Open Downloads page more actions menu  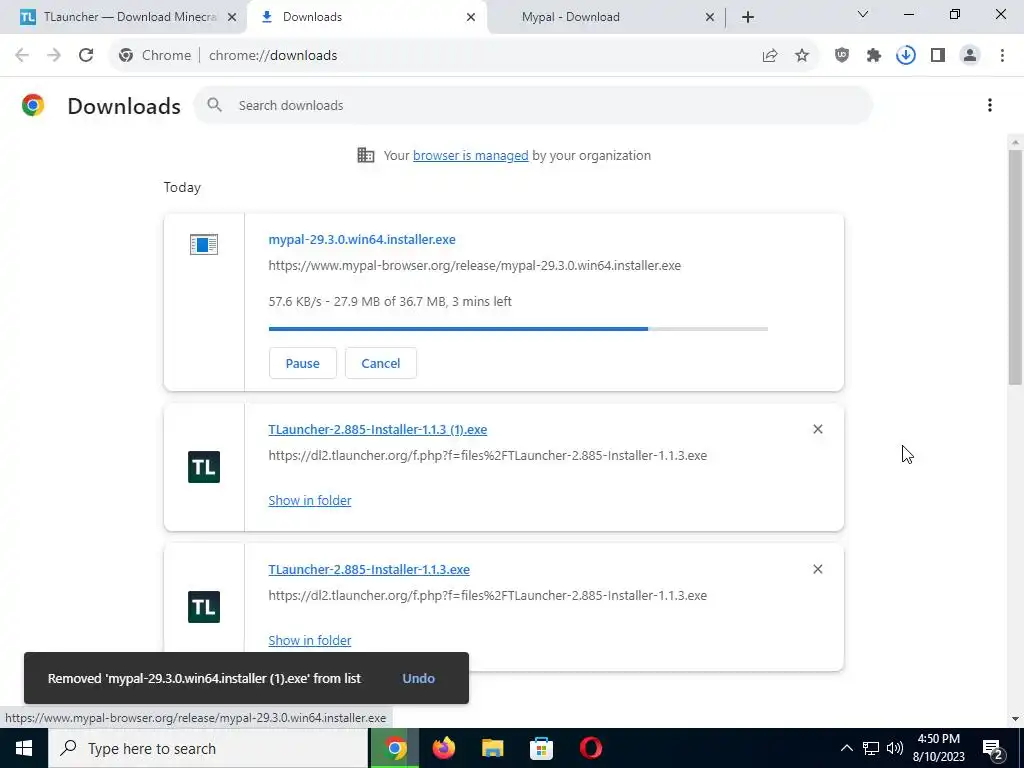[x=990, y=105]
